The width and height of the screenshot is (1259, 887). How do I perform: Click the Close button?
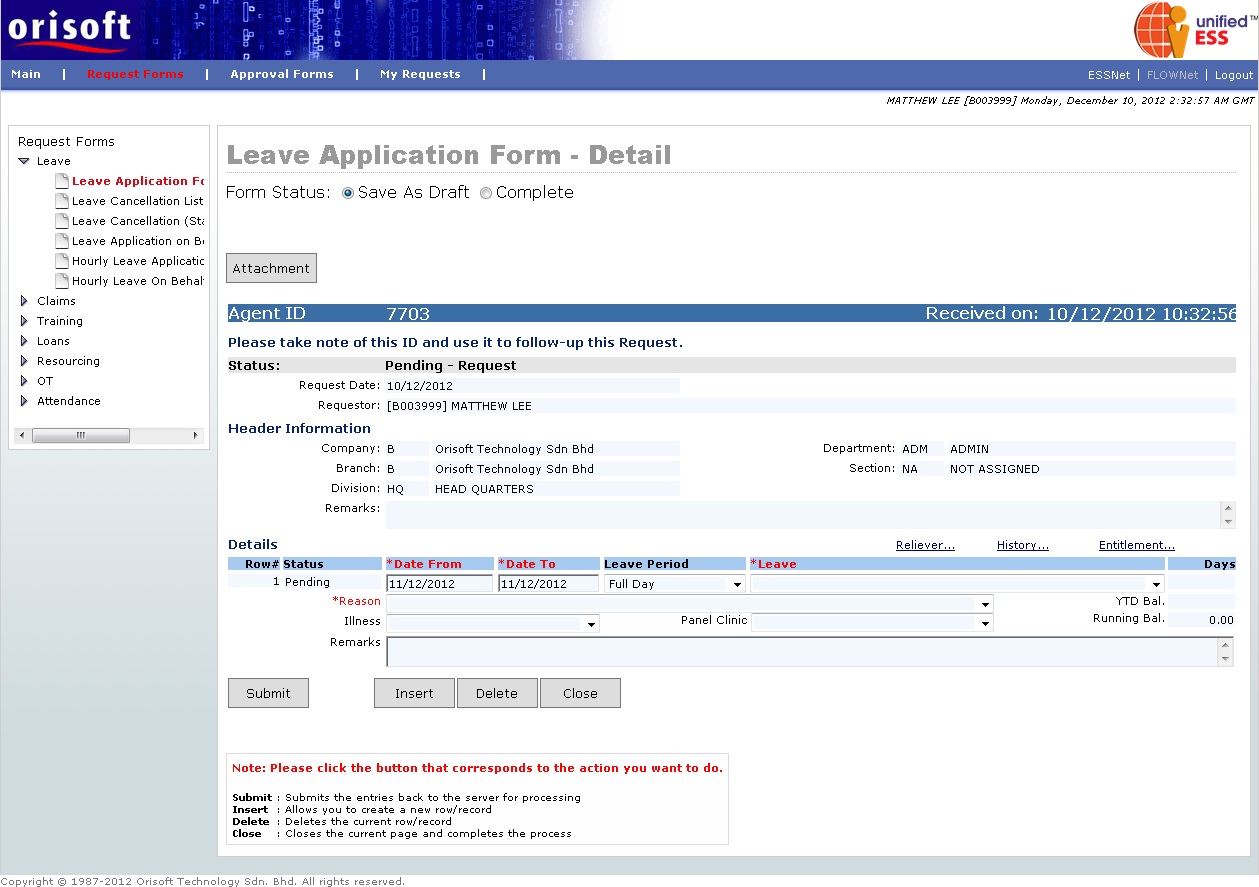point(580,693)
